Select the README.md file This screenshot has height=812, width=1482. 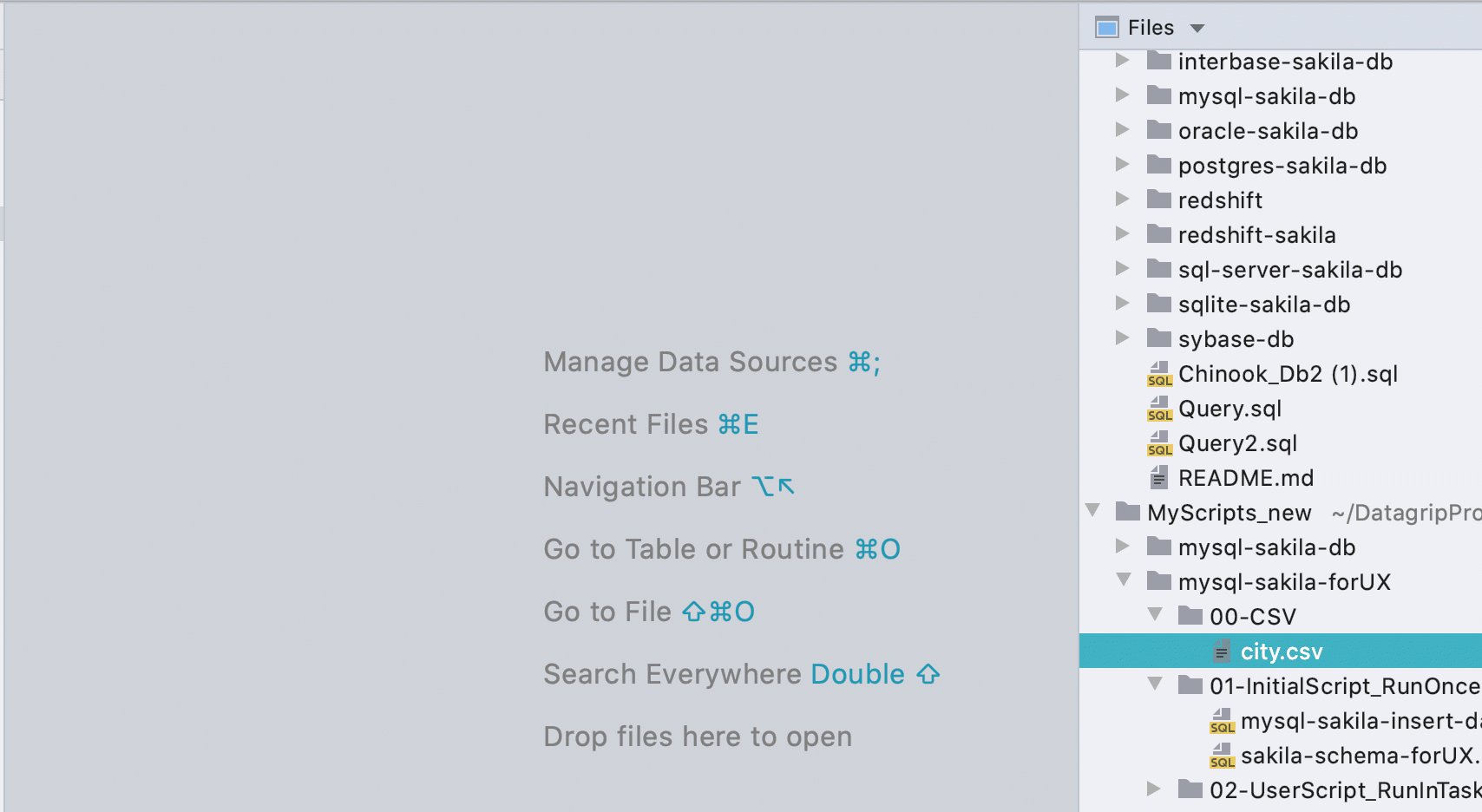pos(1246,478)
